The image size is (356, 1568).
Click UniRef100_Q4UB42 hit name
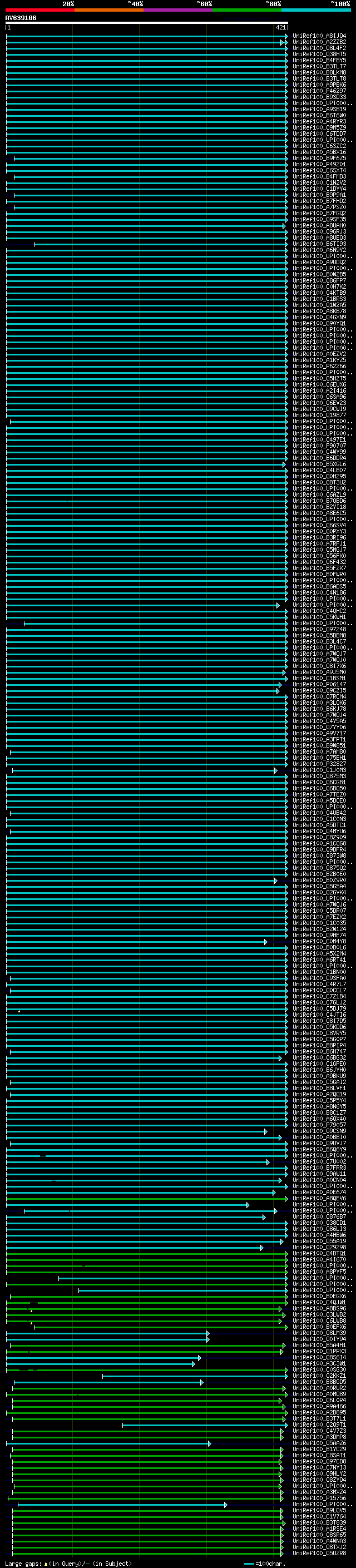click(x=319, y=813)
